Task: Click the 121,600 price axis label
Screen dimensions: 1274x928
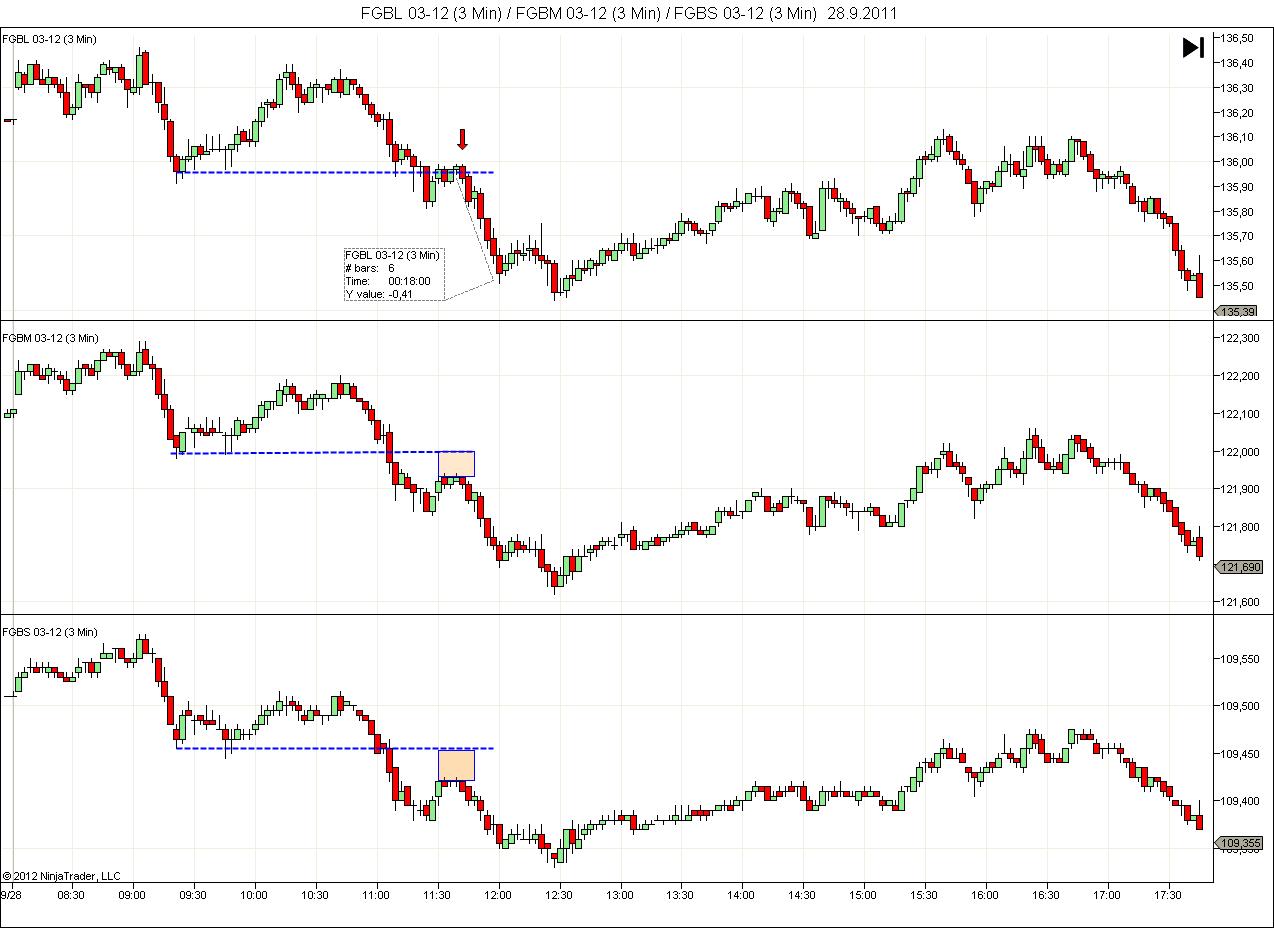Action: [1240, 602]
